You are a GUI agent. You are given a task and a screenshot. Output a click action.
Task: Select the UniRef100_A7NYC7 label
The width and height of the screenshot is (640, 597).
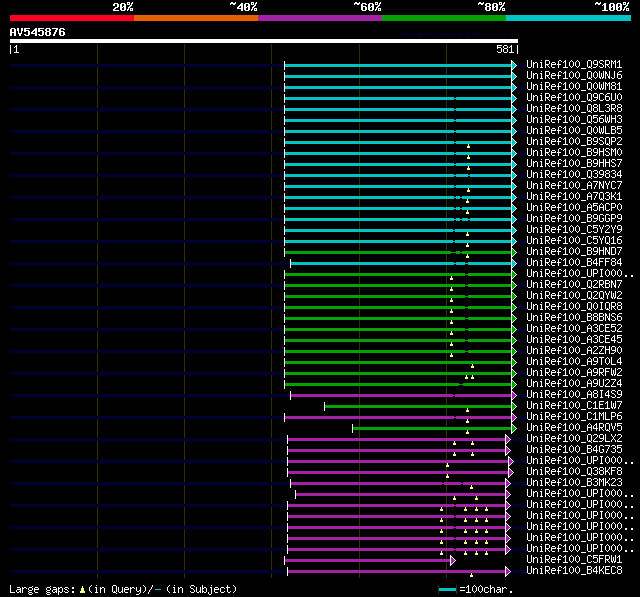point(574,186)
